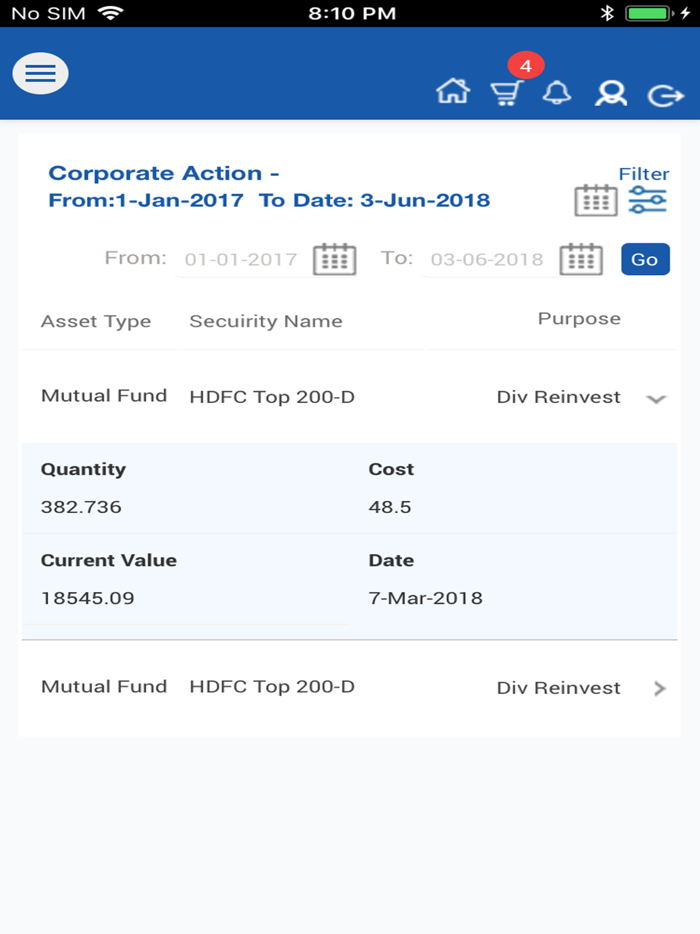Log out using the exit icon
The width and height of the screenshot is (700, 934).
click(664, 93)
